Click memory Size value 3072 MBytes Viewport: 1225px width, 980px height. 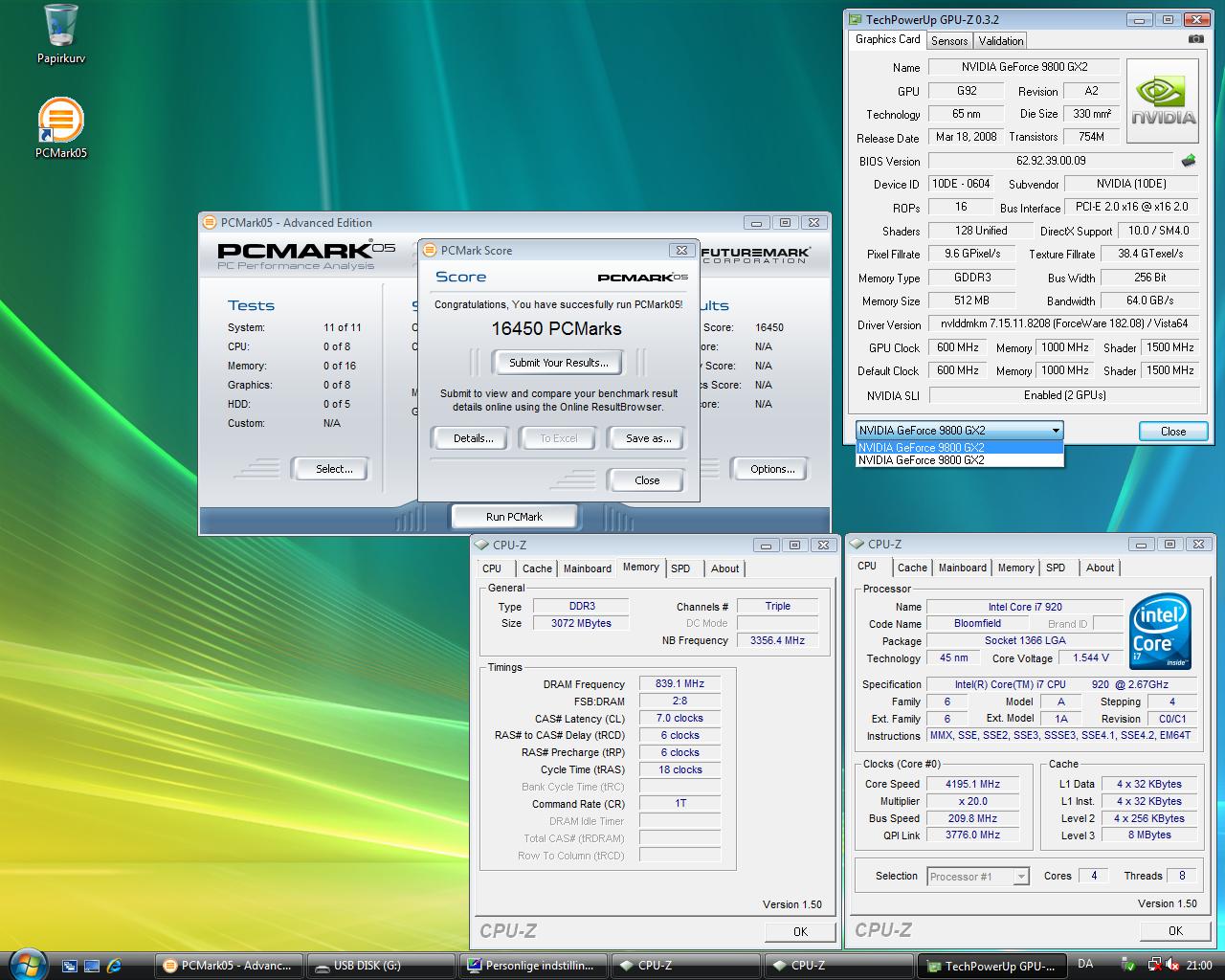[581, 623]
